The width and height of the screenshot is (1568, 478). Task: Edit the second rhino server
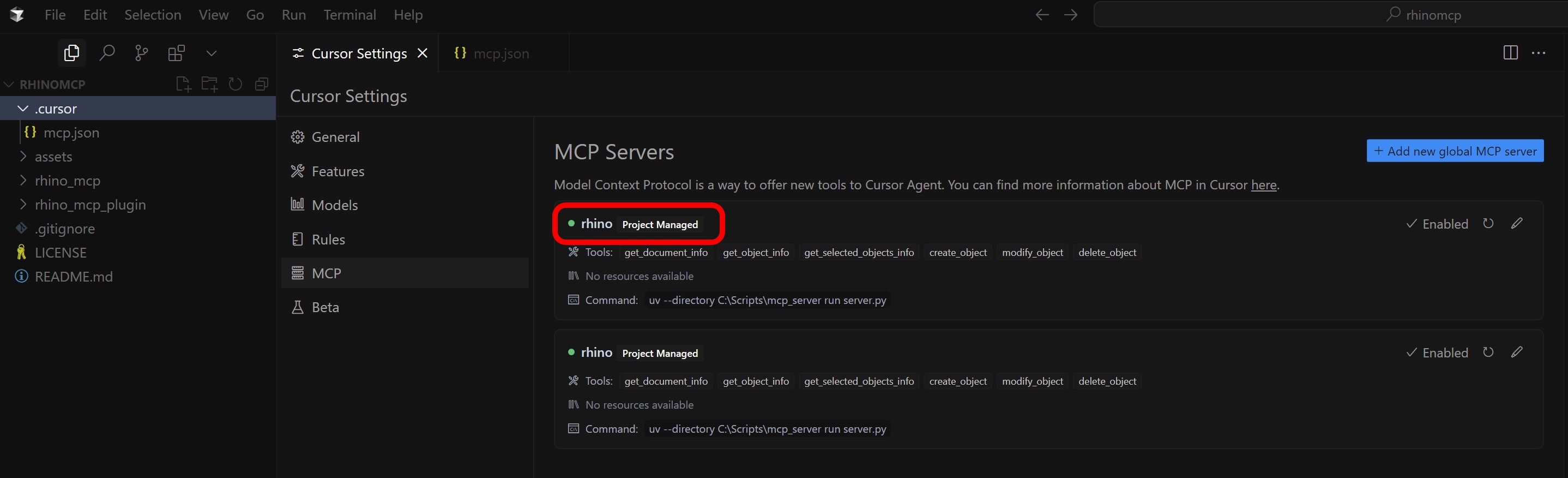pyautogui.click(x=1516, y=352)
